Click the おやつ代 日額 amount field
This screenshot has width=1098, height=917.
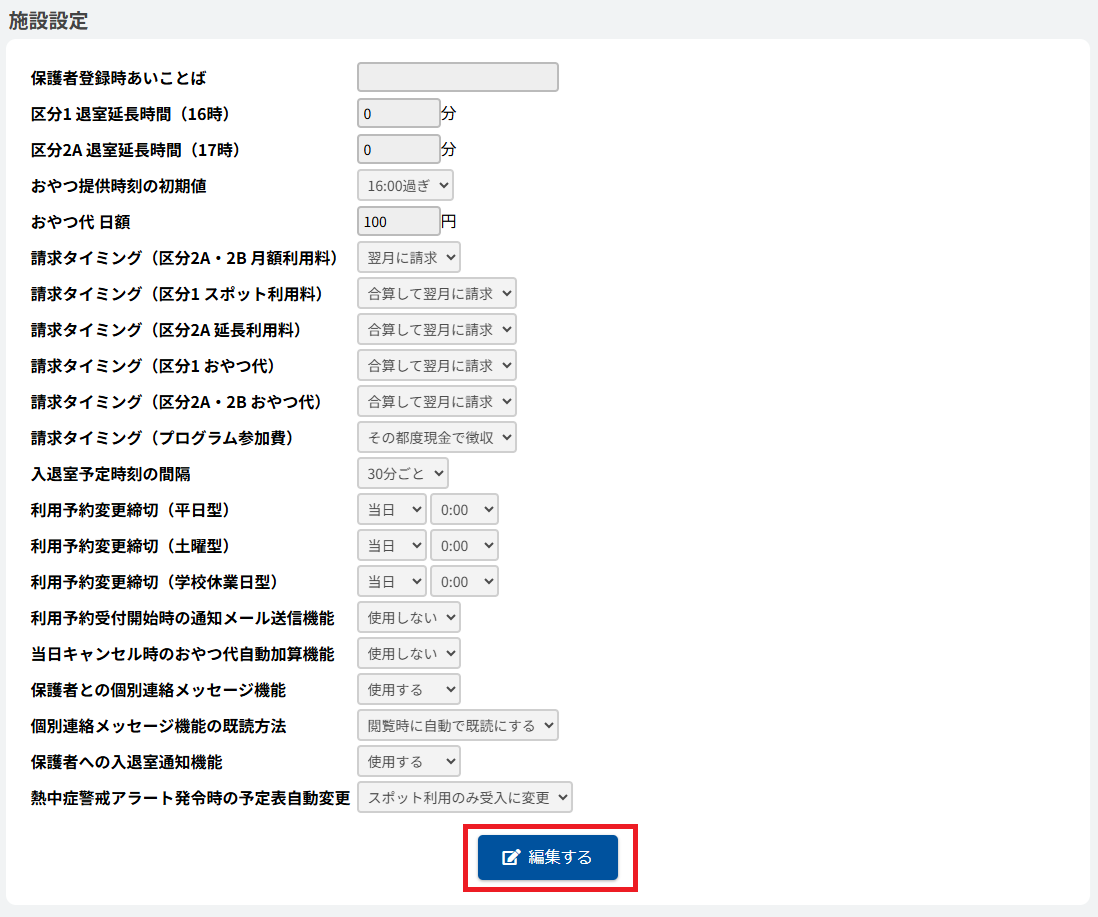398,221
